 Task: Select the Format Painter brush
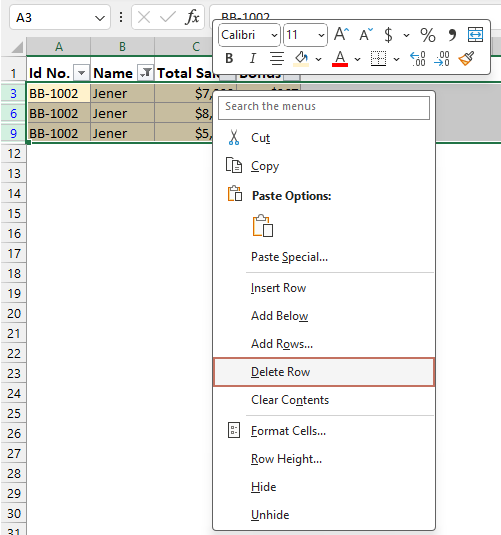click(467, 59)
